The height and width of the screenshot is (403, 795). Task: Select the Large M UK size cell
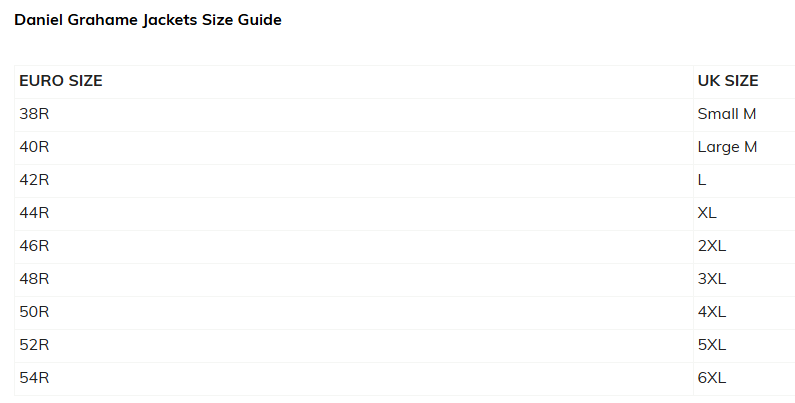point(727,147)
